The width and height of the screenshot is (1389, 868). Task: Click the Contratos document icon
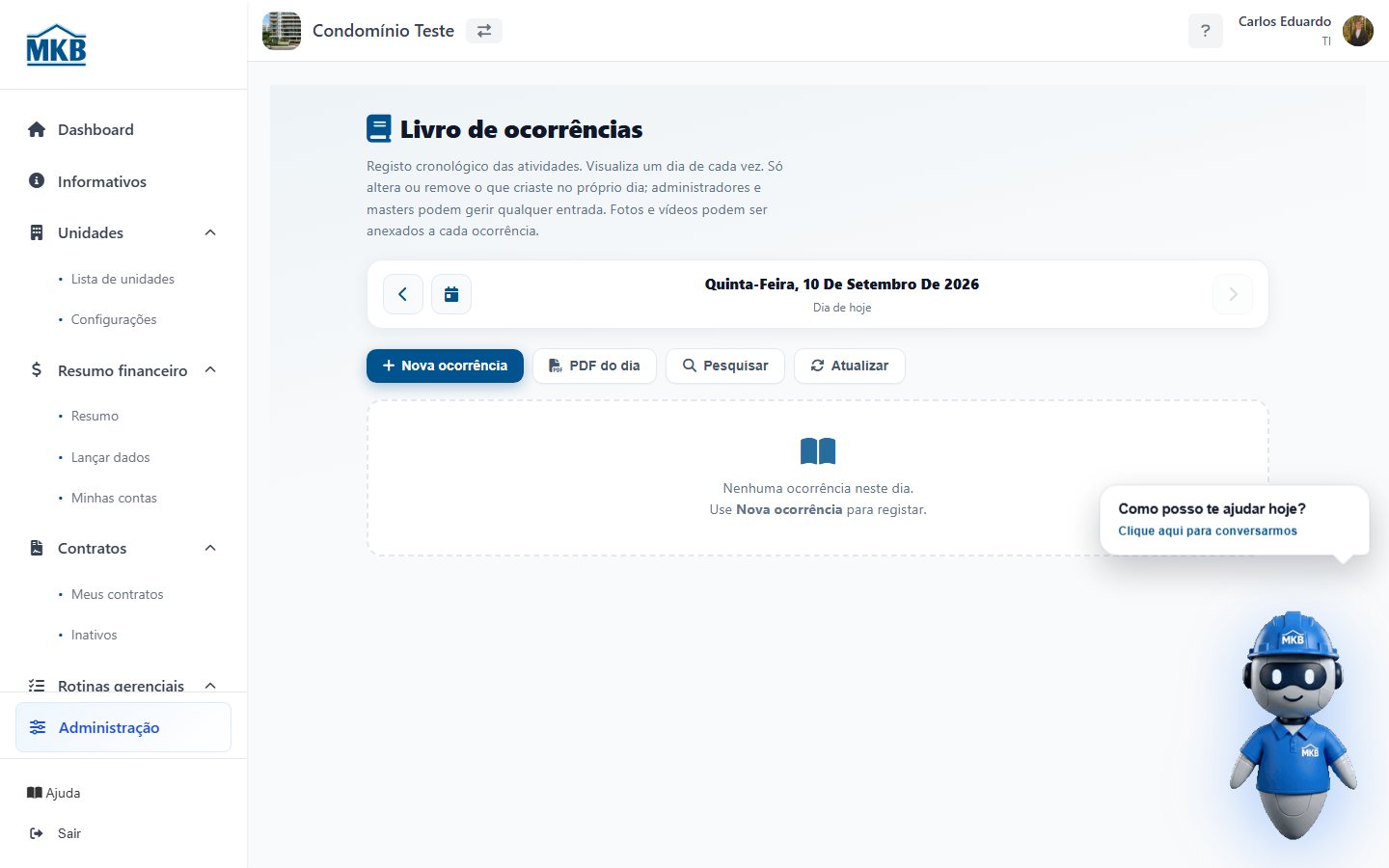[37, 548]
